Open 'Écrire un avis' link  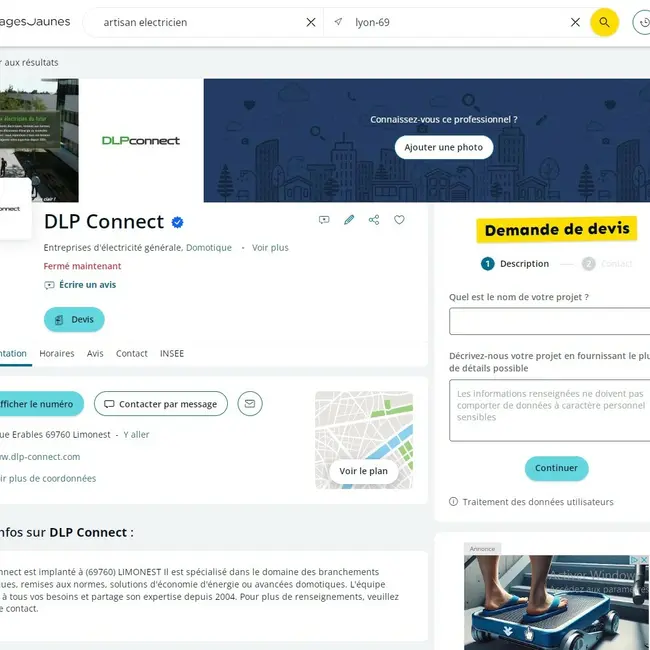(87, 285)
